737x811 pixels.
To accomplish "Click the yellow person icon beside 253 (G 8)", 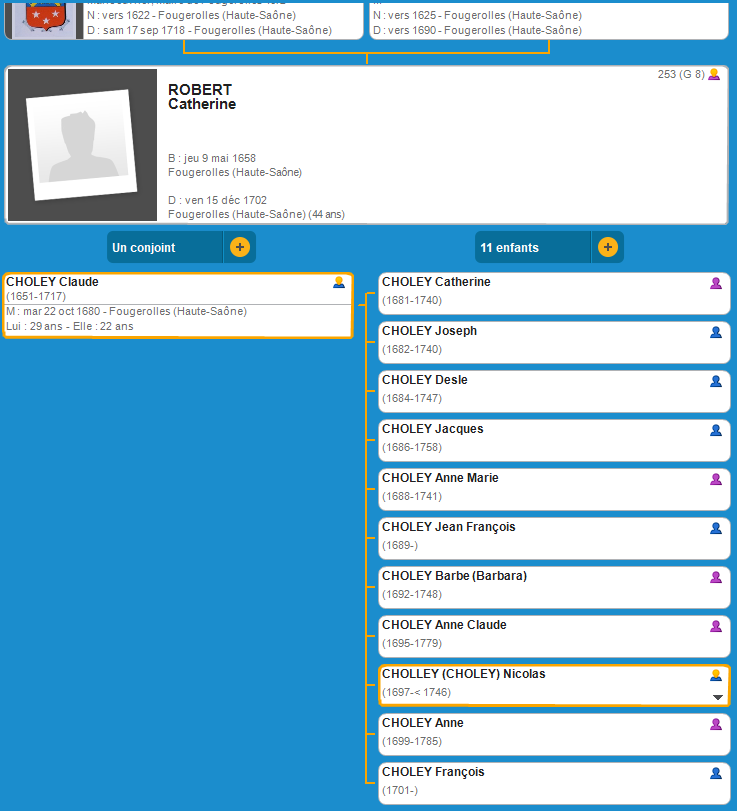I will point(714,74).
